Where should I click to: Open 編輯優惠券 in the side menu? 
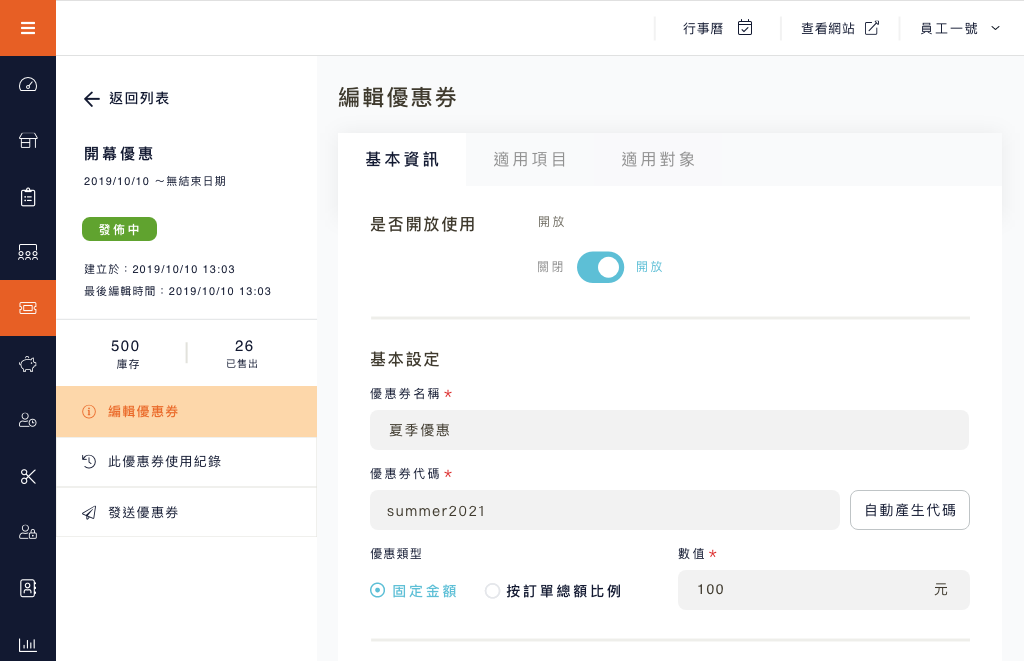[187, 411]
